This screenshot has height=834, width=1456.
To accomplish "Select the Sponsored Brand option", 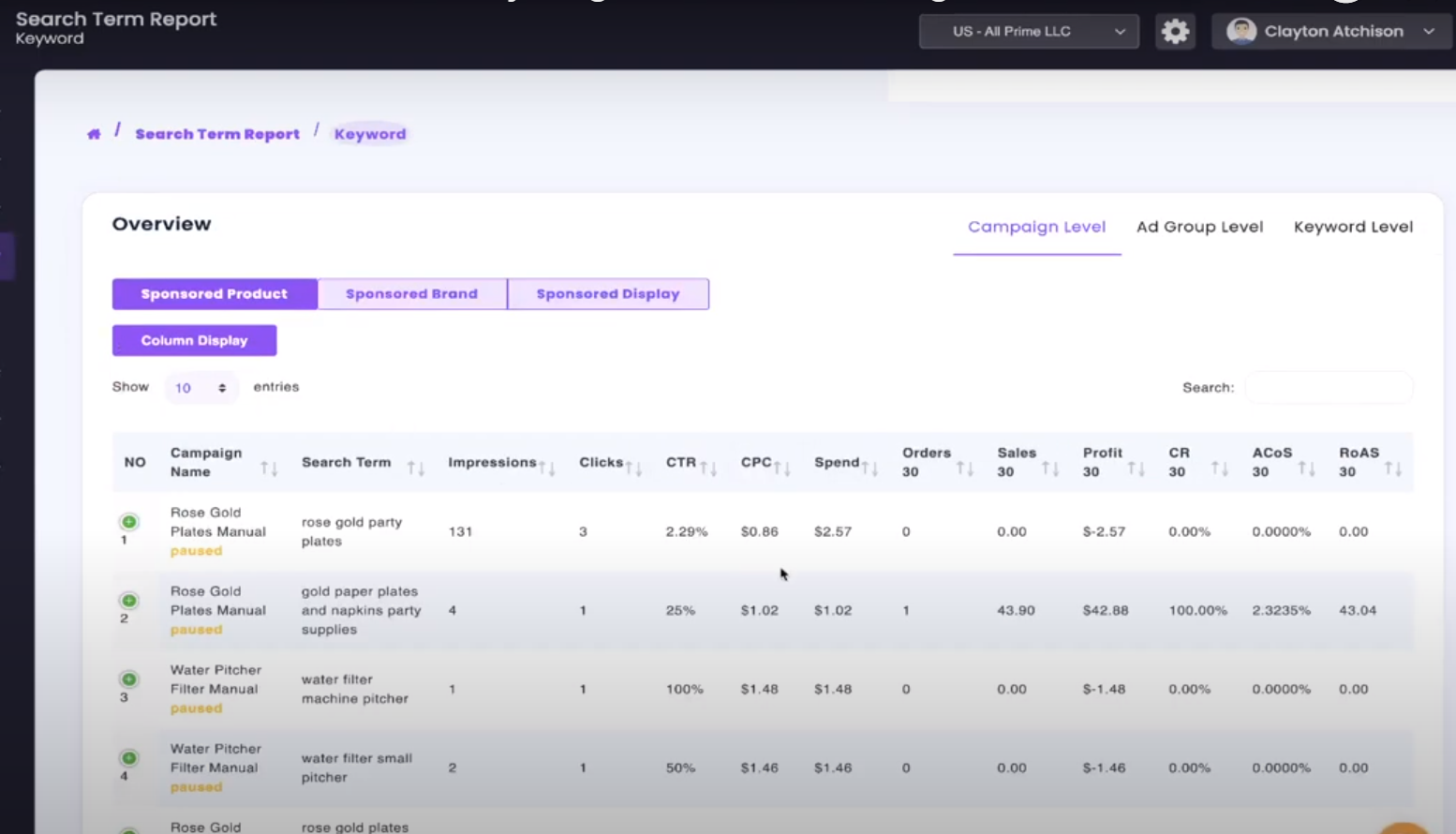I will point(412,293).
